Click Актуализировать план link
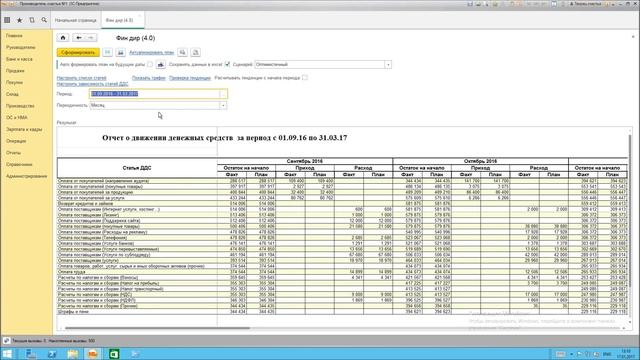Image resolution: width=640 pixels, height=360 pixels. coord(151,52)
